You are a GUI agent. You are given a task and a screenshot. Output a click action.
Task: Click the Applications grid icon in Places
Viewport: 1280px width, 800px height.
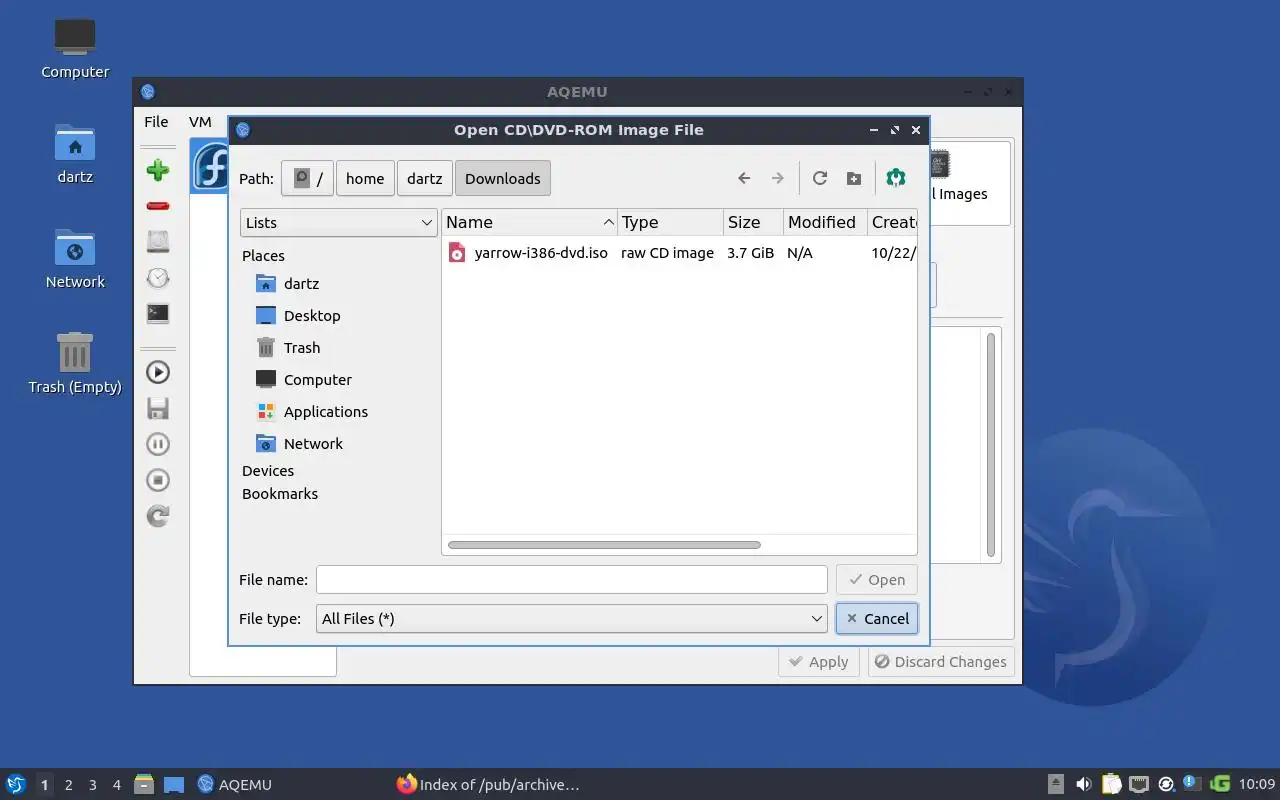tap(265, 412)
